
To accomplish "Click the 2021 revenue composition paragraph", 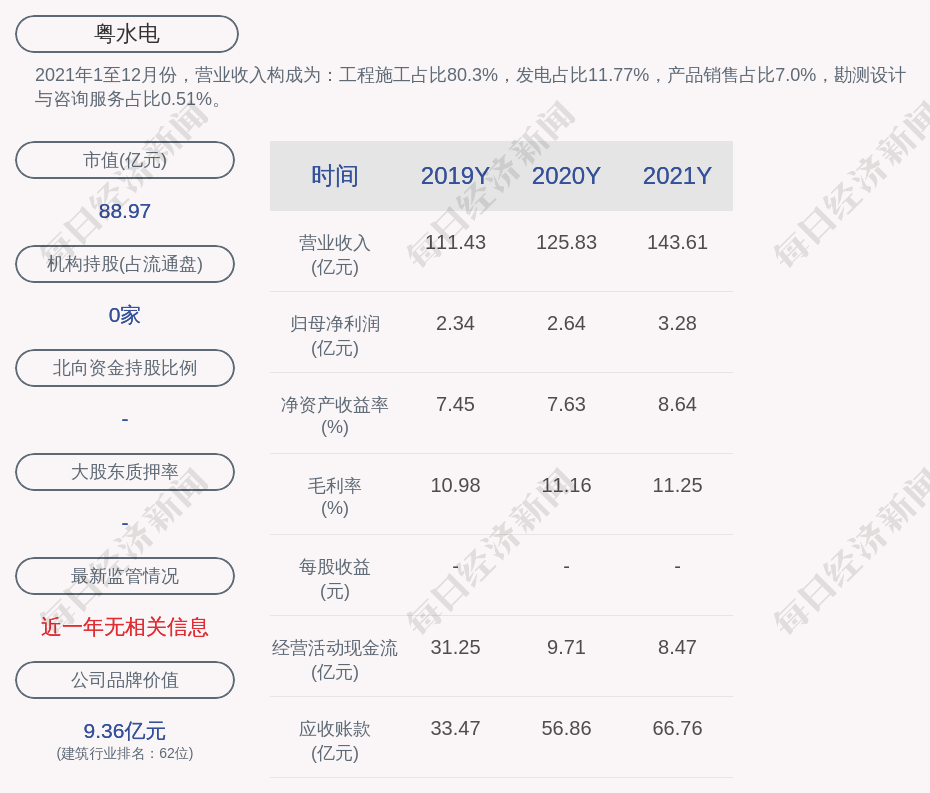I will (x=470, y=87).
